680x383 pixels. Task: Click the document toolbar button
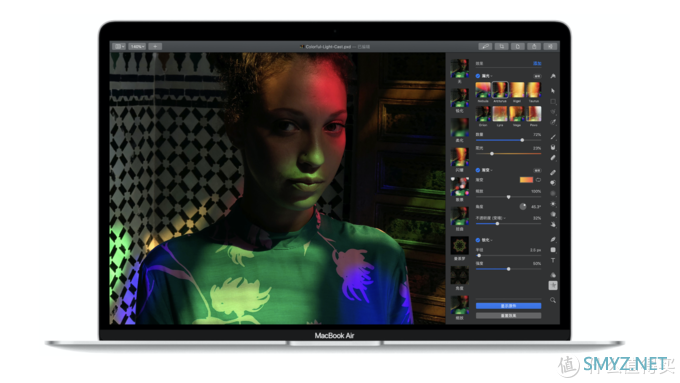[518, 46]
